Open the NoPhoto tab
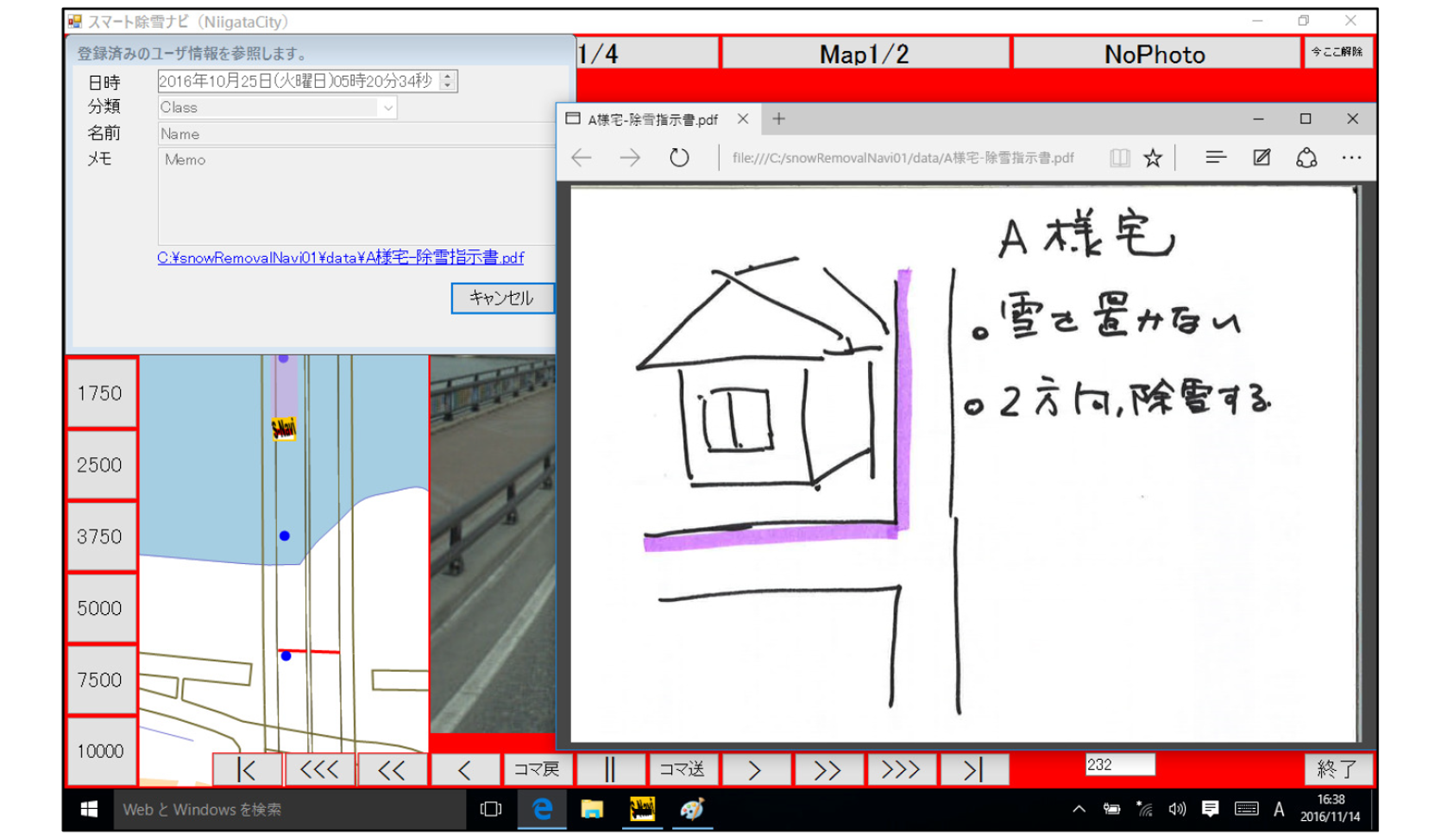The image size is (1441, 840). tap(1155, 53)
